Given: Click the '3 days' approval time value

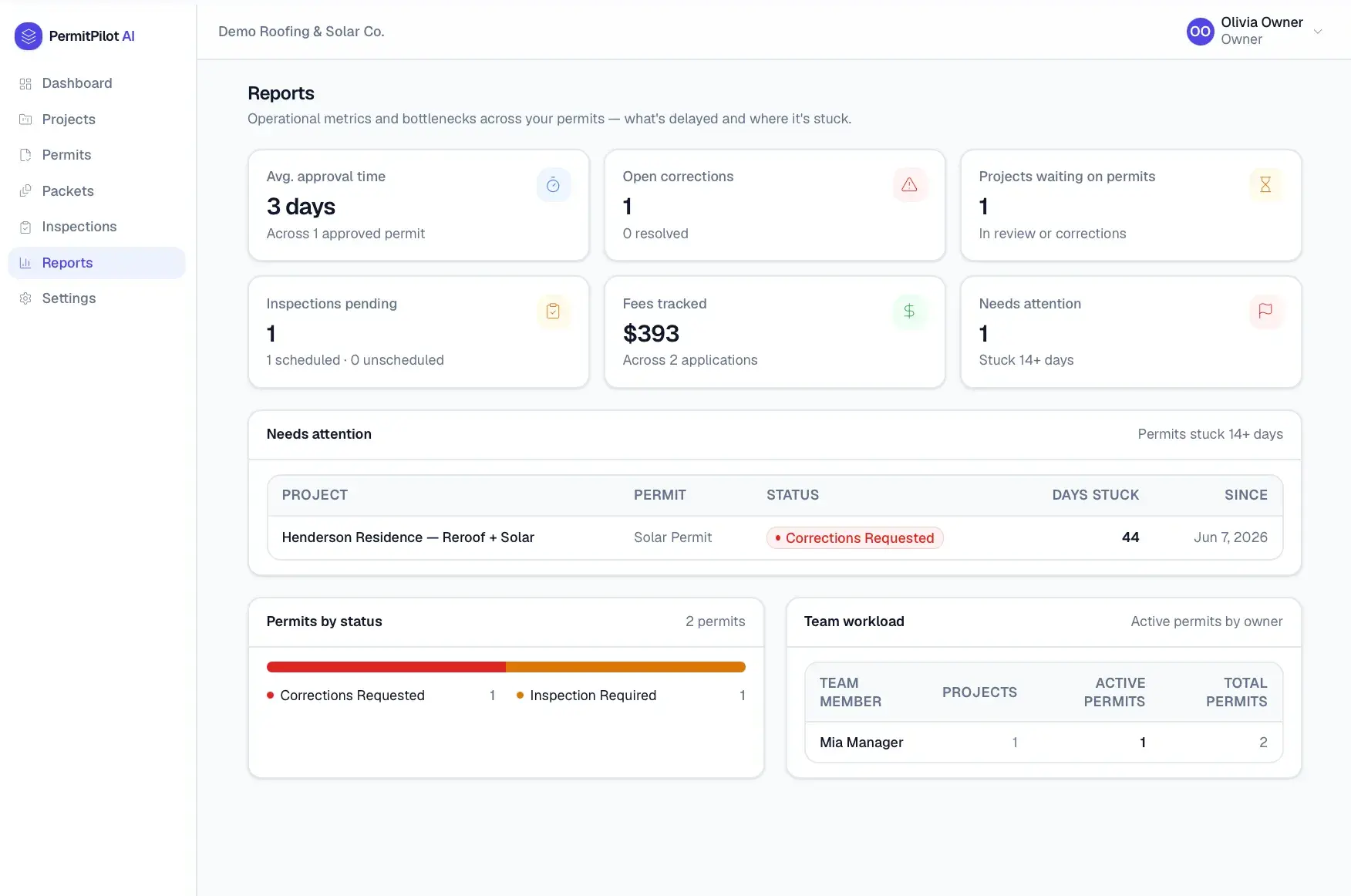Looking at the screenshot, I should point(301,207).
